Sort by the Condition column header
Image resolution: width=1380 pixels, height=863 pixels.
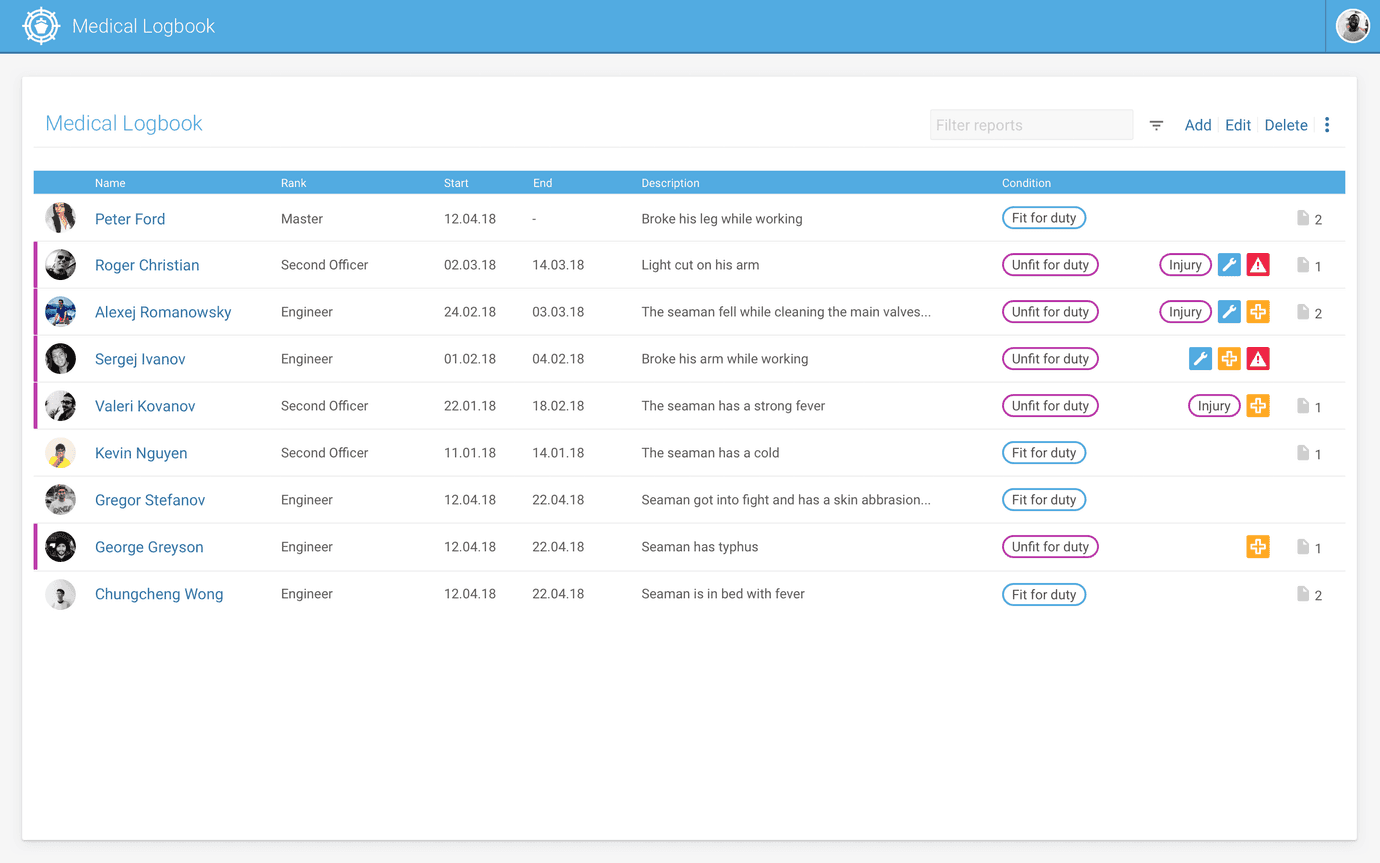point(1026,183)
